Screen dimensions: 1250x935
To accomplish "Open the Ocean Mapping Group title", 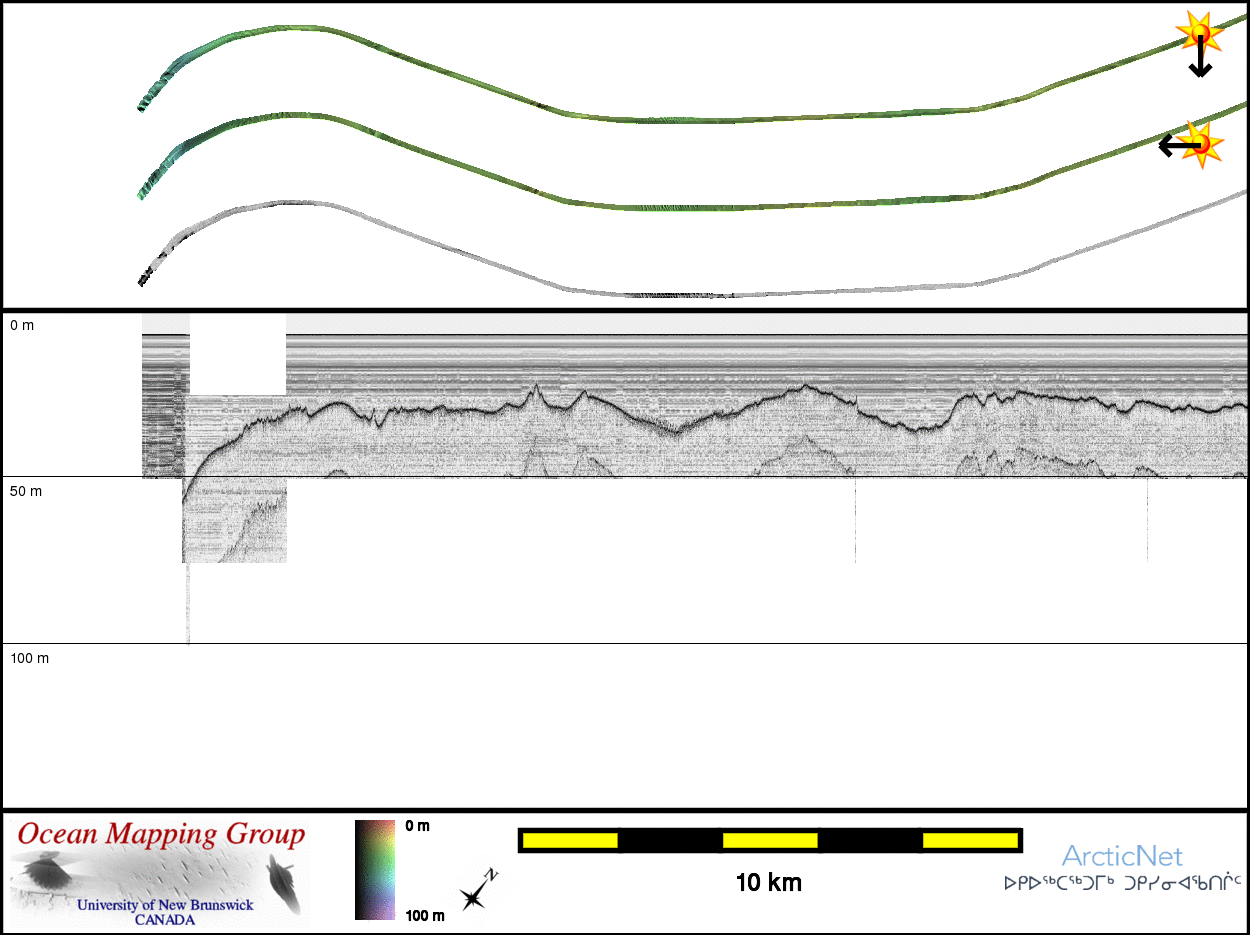I will [161, 834].
